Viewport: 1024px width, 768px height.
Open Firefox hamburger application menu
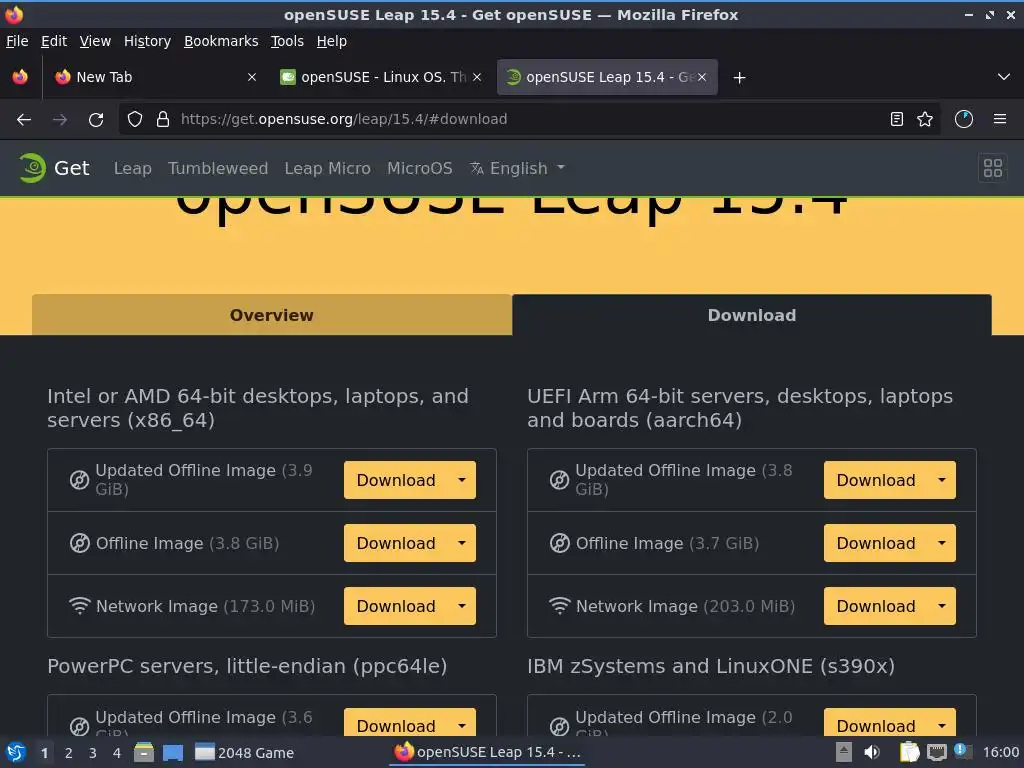point(1000,119)
